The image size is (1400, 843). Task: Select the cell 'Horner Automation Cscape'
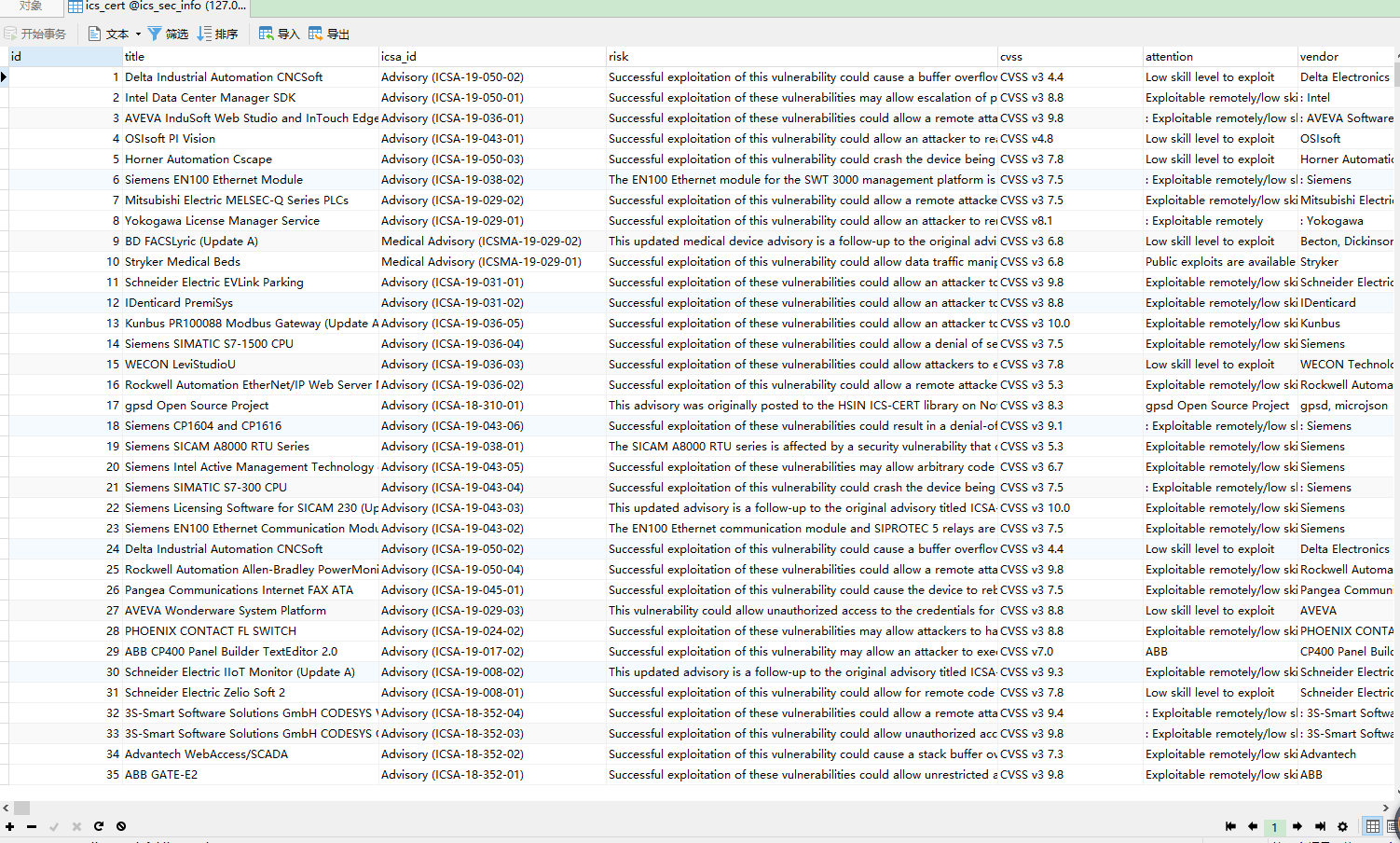tap(250, 159)
